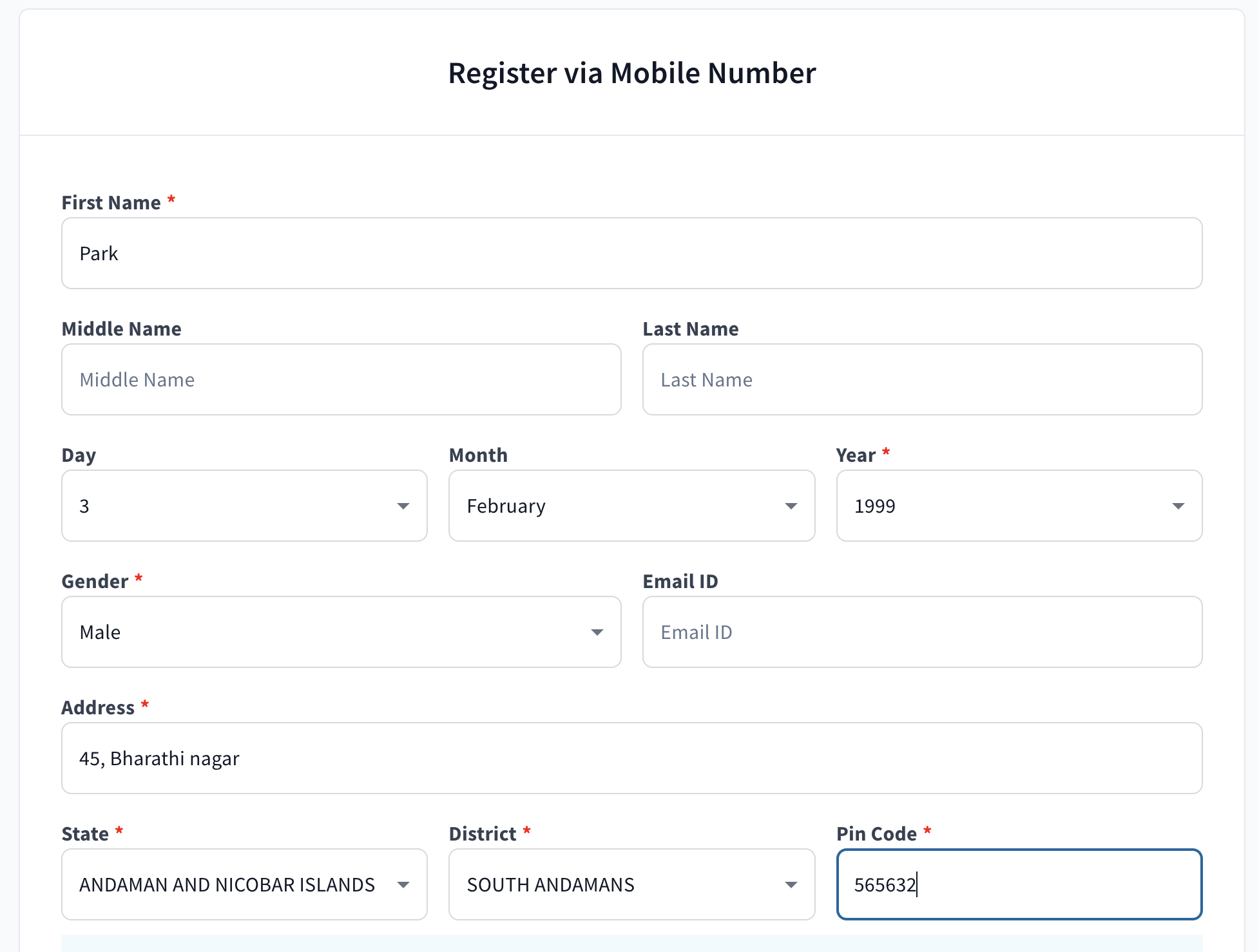Screen dimensions: 1259x952
Task: Click the Email ID input box
Action: 922,632
